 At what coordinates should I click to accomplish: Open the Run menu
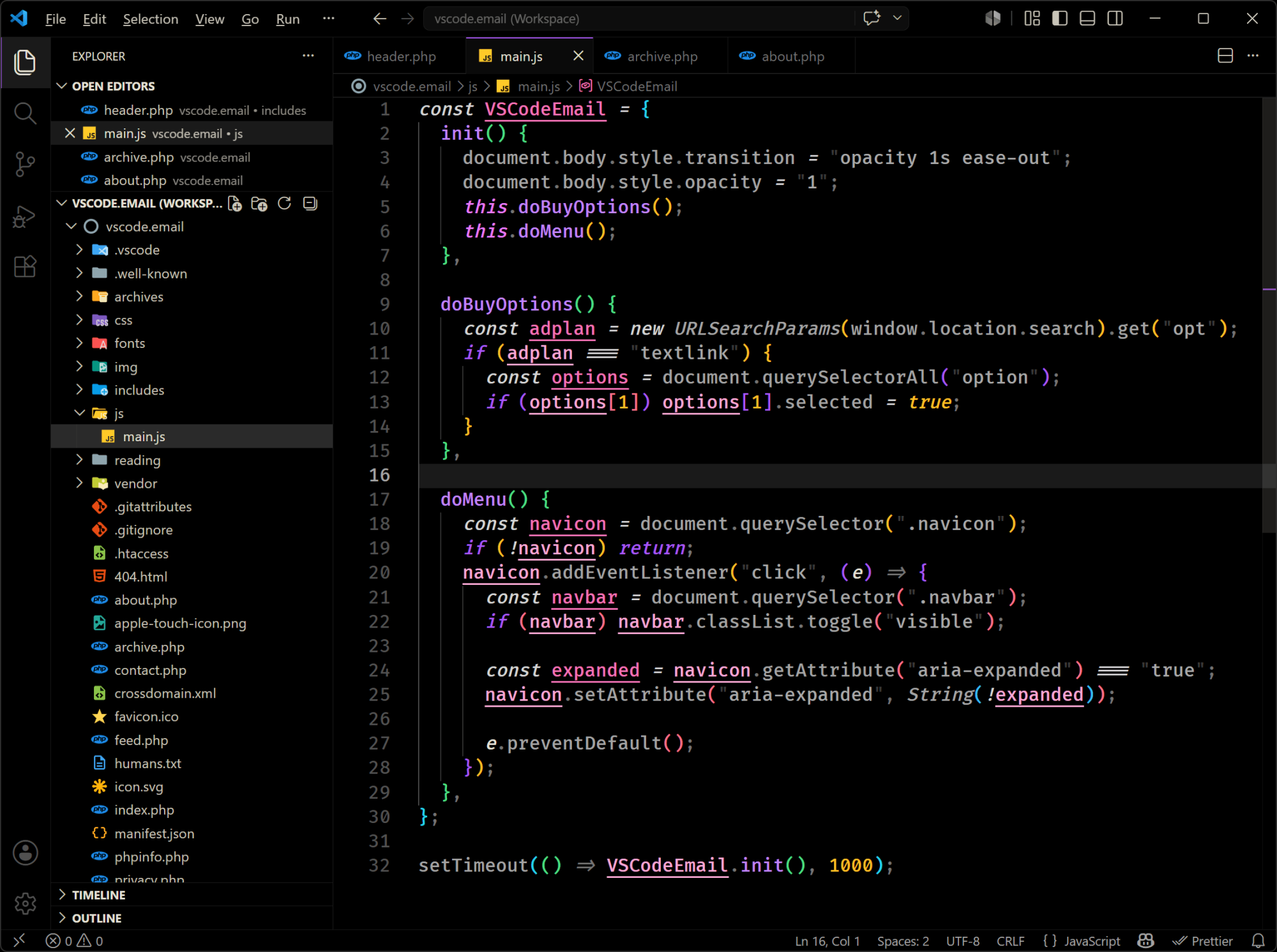pyautogui.click(x=288, y=19)
